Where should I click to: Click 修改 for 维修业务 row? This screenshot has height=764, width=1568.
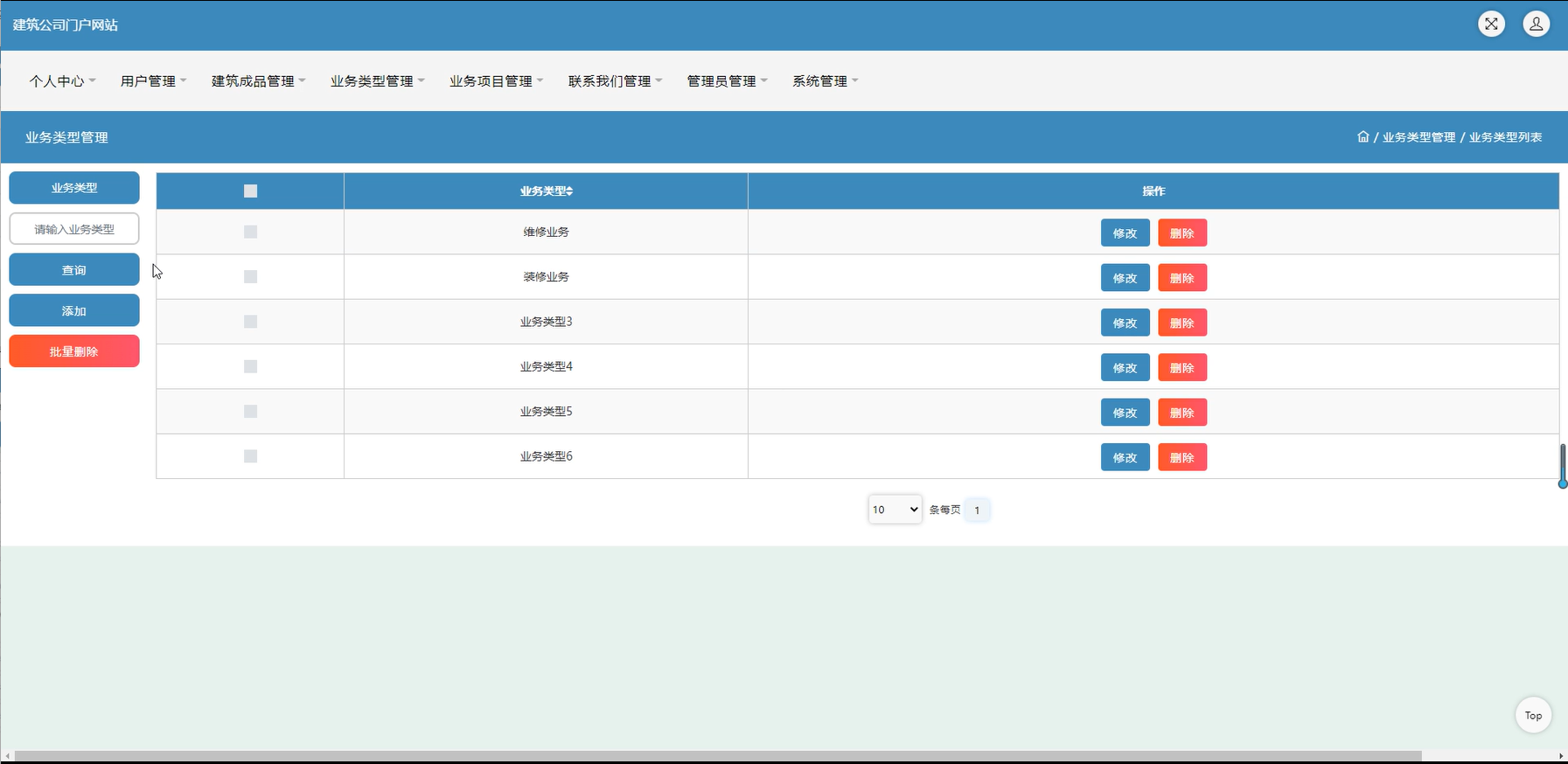pyautogui.click(x=1125, y=233)
